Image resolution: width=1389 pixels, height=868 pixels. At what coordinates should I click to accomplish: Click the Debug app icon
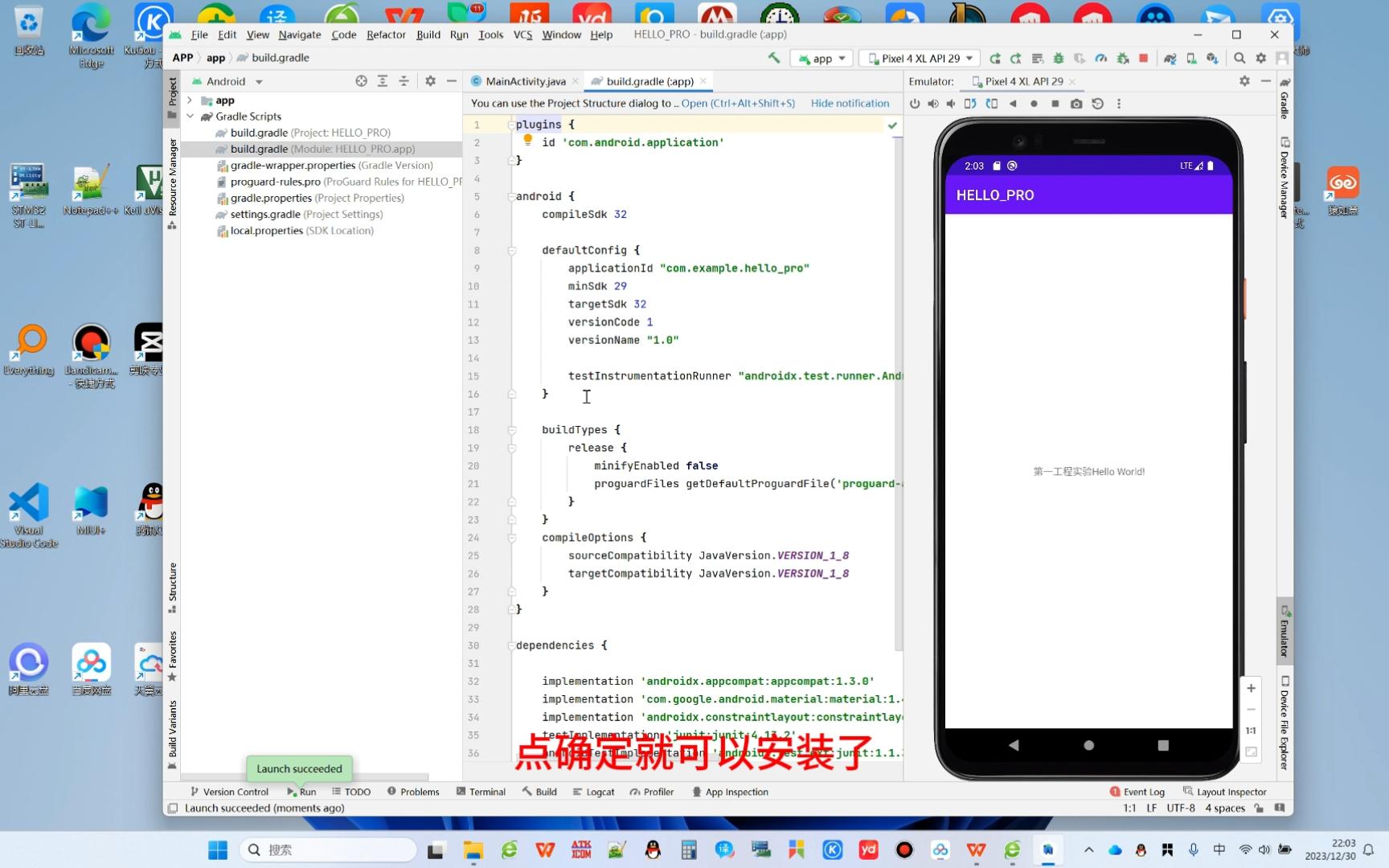(x=1059, y=58)
